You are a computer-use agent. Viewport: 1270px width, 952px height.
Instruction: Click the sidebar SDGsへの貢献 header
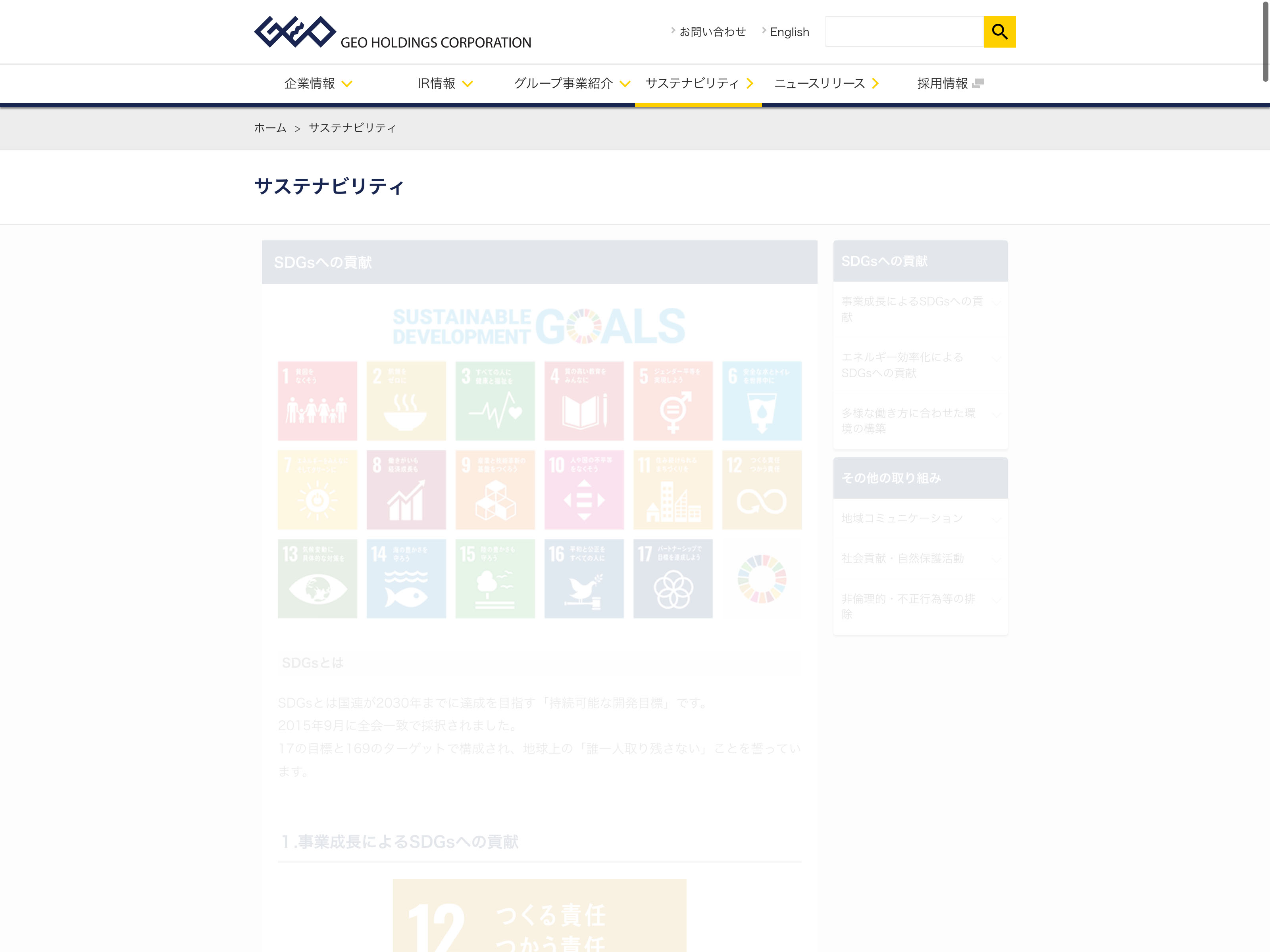pyautogui.click(x=920, y=261)
